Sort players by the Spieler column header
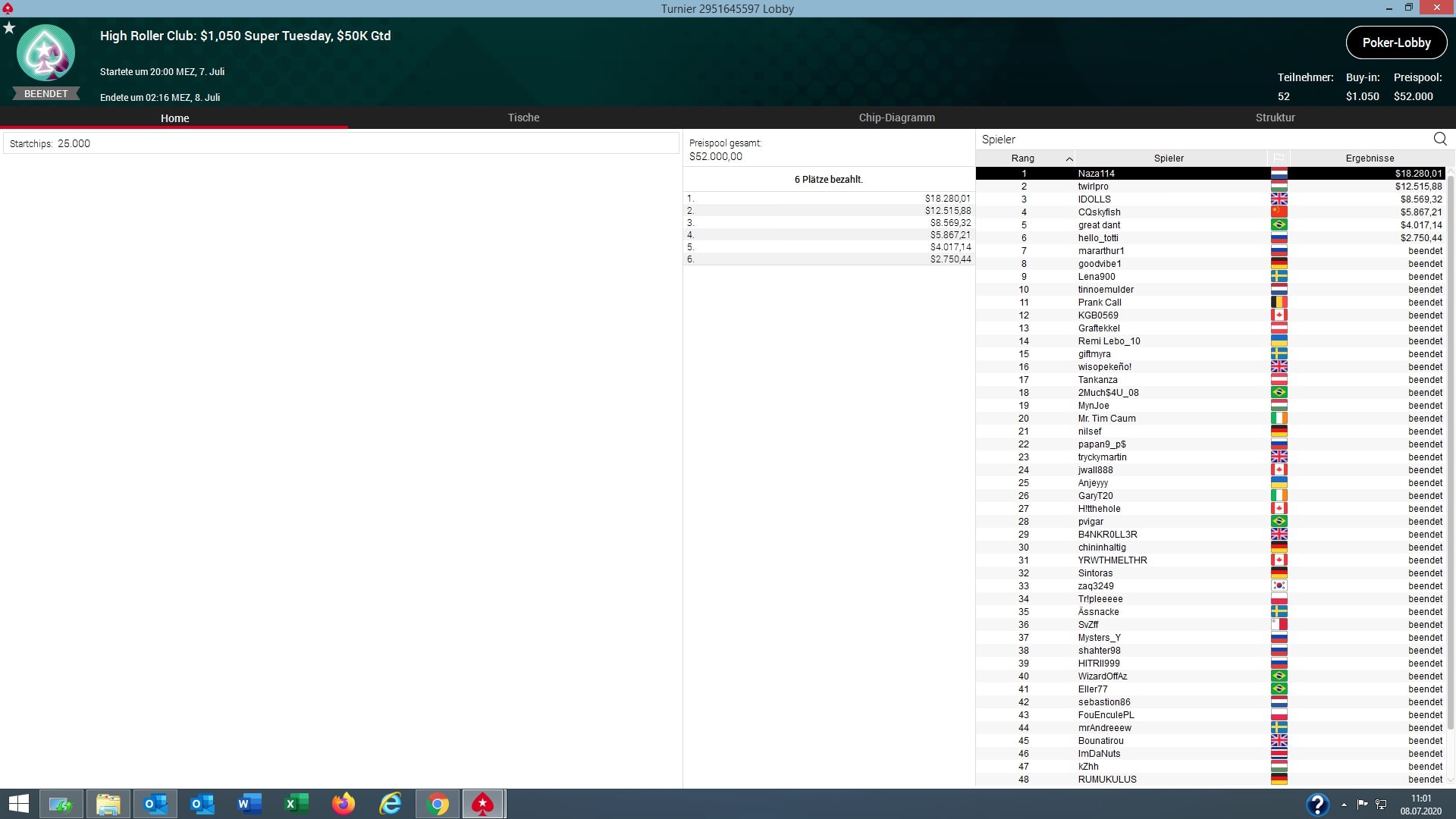This screenshot has height=819, width=1456. point(1168,158)
